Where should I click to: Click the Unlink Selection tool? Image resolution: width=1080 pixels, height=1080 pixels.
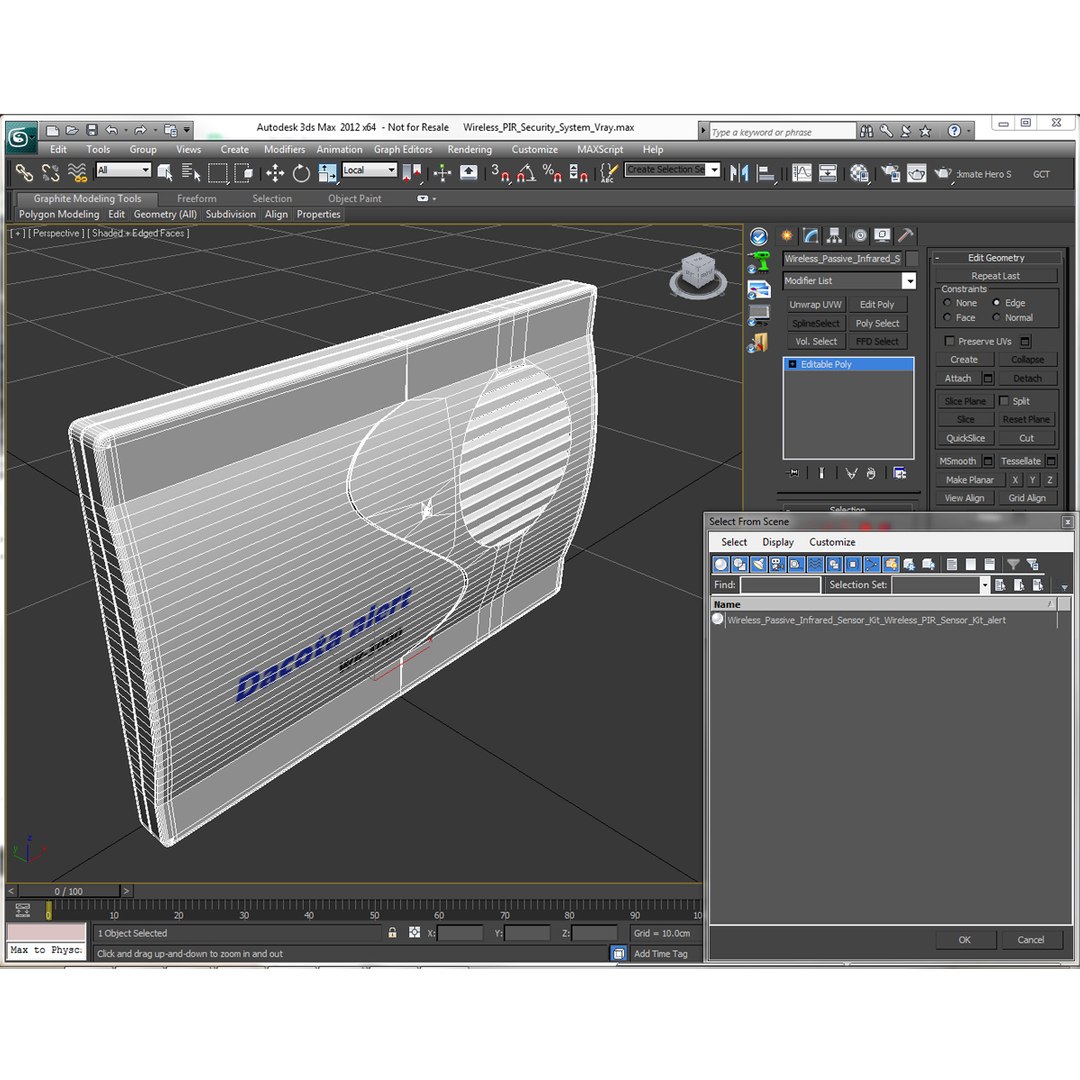click(50, 173)
